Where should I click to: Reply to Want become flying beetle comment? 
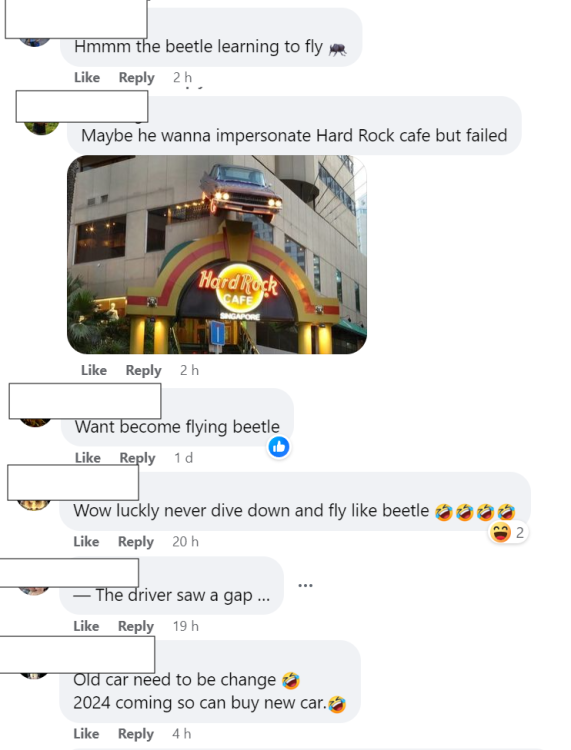pos(137,457)
